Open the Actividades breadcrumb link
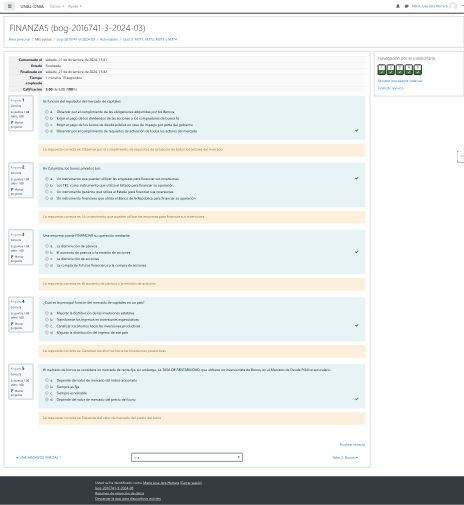The width and height of the screenshot is (464, 505). click(109, 39)
